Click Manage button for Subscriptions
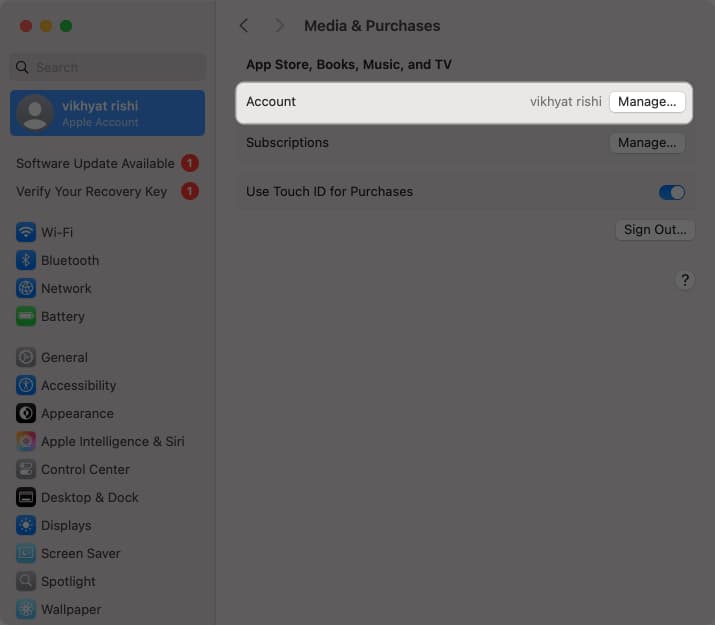 click(x=647, y=143)
